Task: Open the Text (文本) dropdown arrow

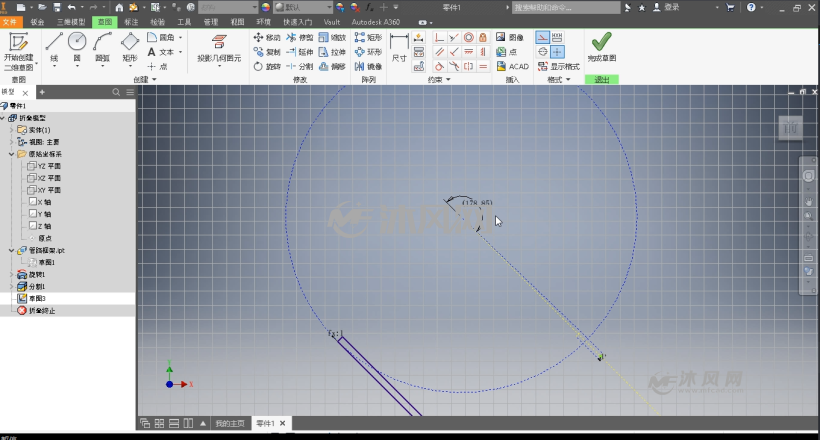Action: (x=180, y=52)
